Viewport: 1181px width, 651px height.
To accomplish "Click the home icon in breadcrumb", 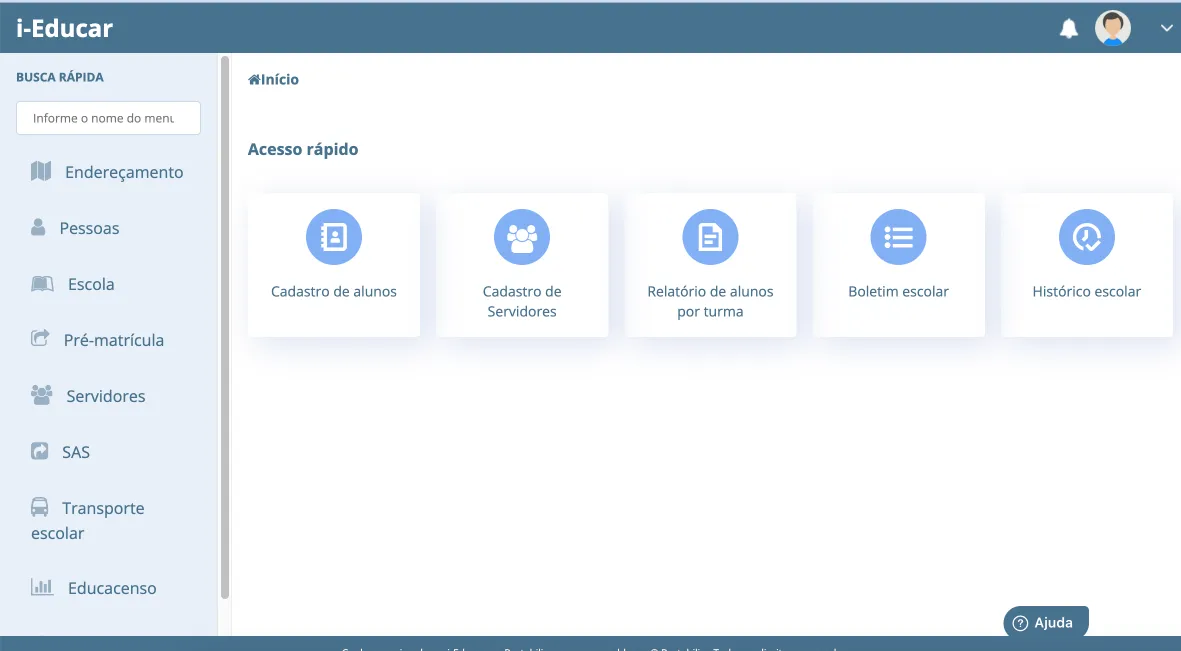I will point(254,79).
